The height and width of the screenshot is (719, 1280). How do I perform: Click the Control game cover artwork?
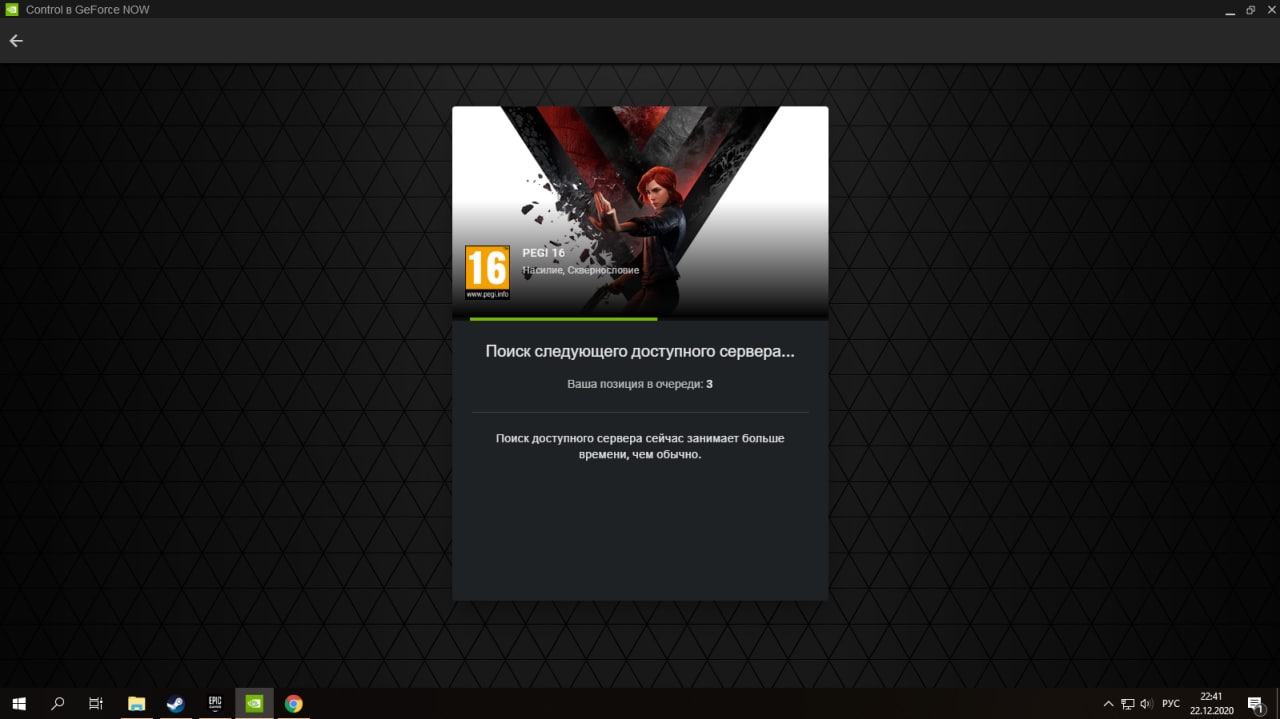point(640,212)
